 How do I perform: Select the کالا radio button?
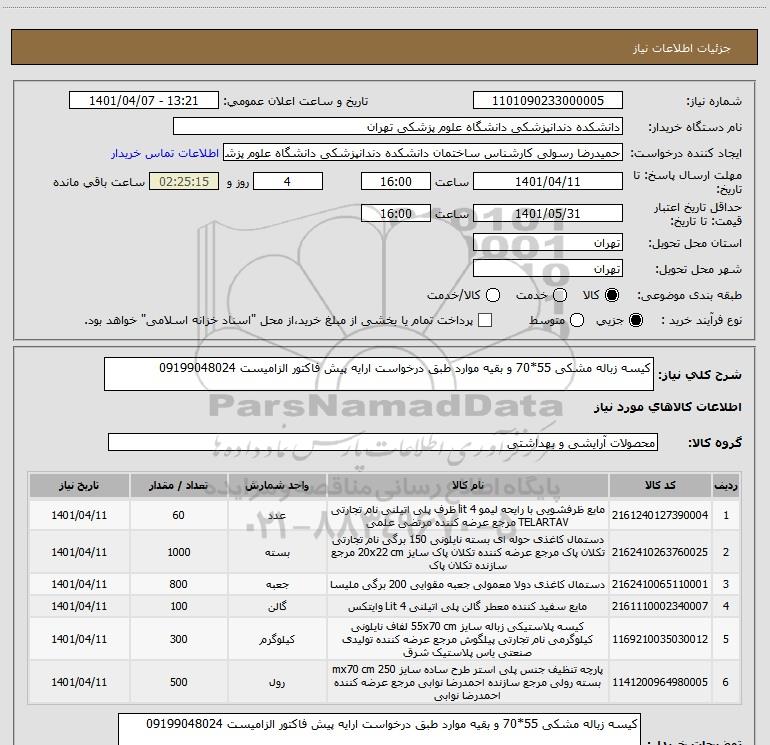(x=612, y=295)
